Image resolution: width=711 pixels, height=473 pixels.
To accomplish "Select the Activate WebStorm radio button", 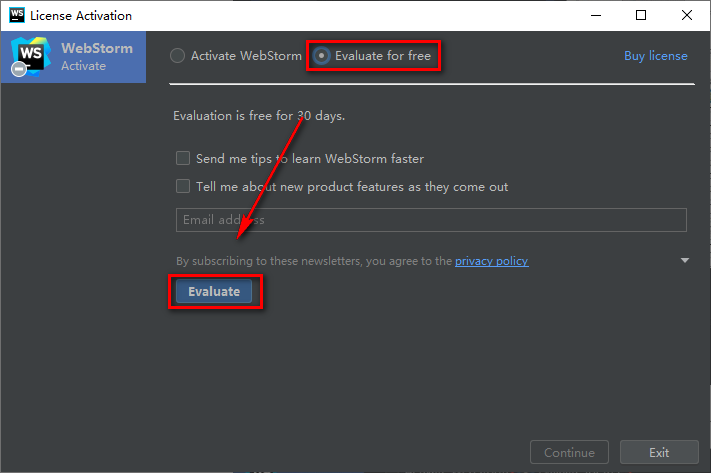I will coord(178,56).
